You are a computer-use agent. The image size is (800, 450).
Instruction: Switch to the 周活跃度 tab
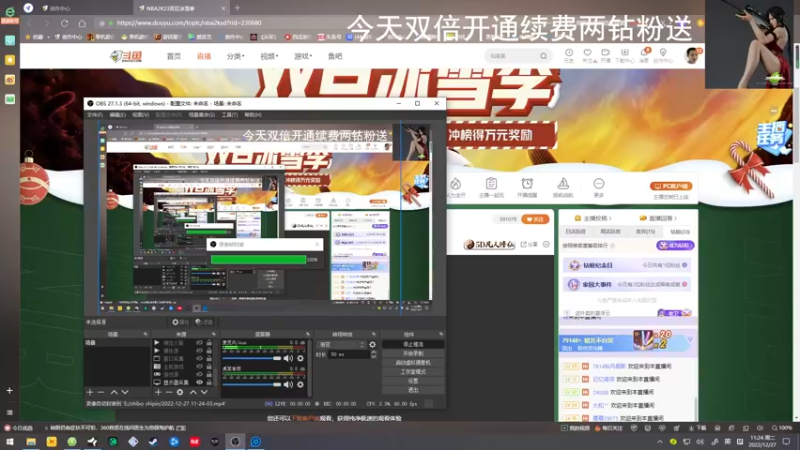pos(610,232)
